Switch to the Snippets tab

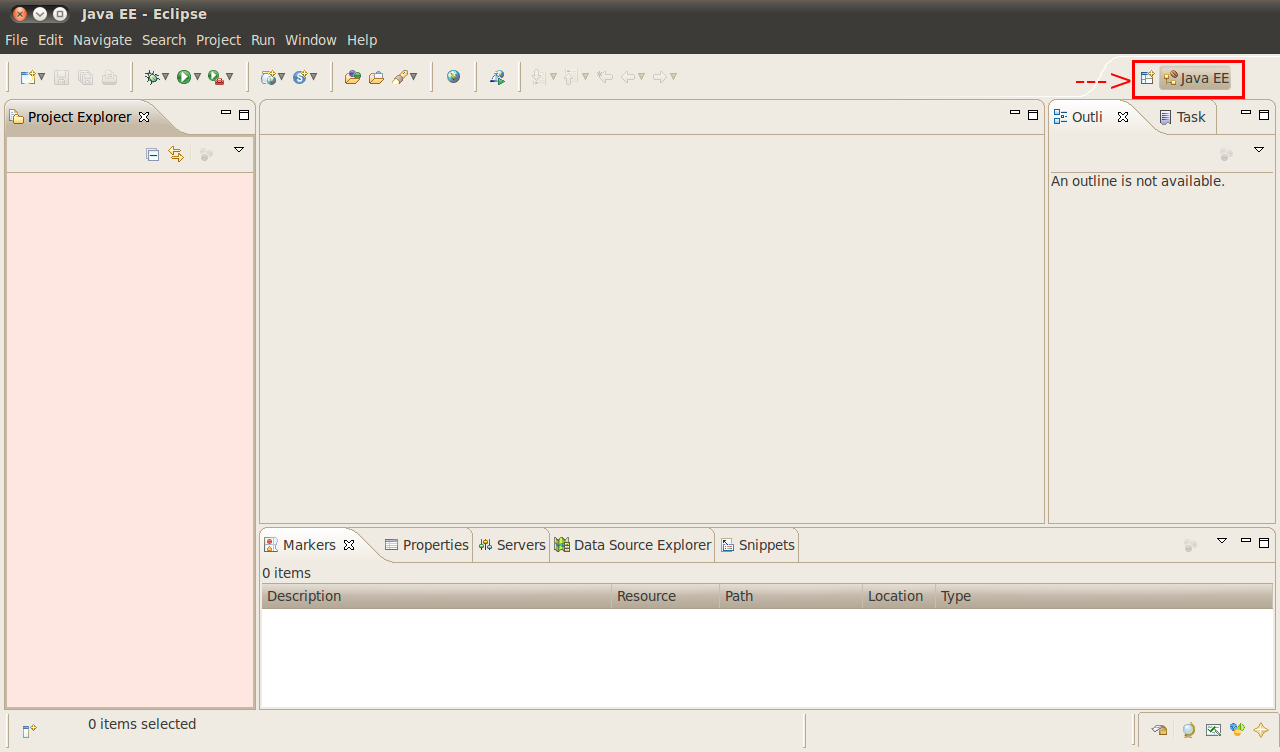pos(758,545)
